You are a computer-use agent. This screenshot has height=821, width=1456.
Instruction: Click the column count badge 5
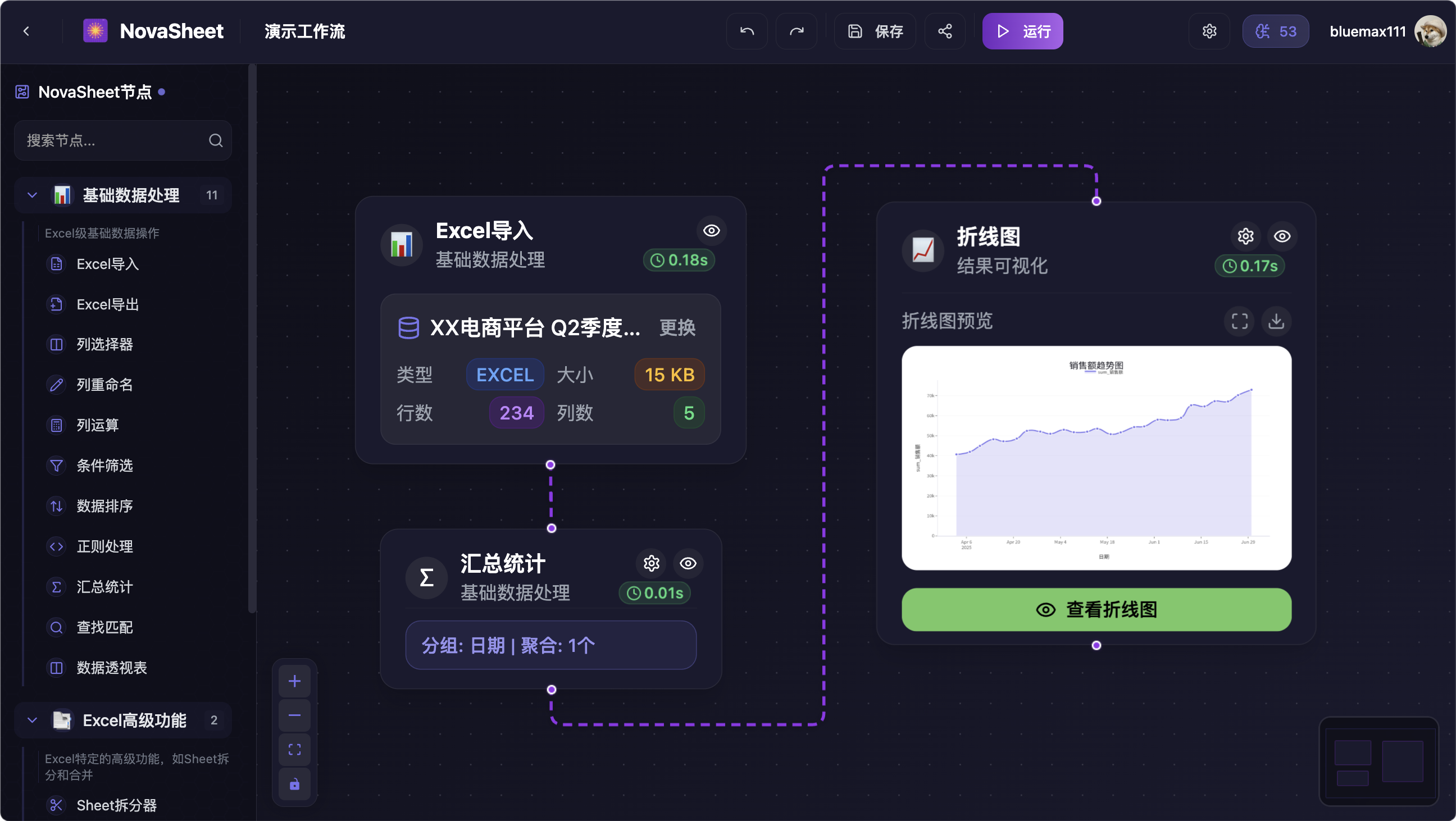689,413
